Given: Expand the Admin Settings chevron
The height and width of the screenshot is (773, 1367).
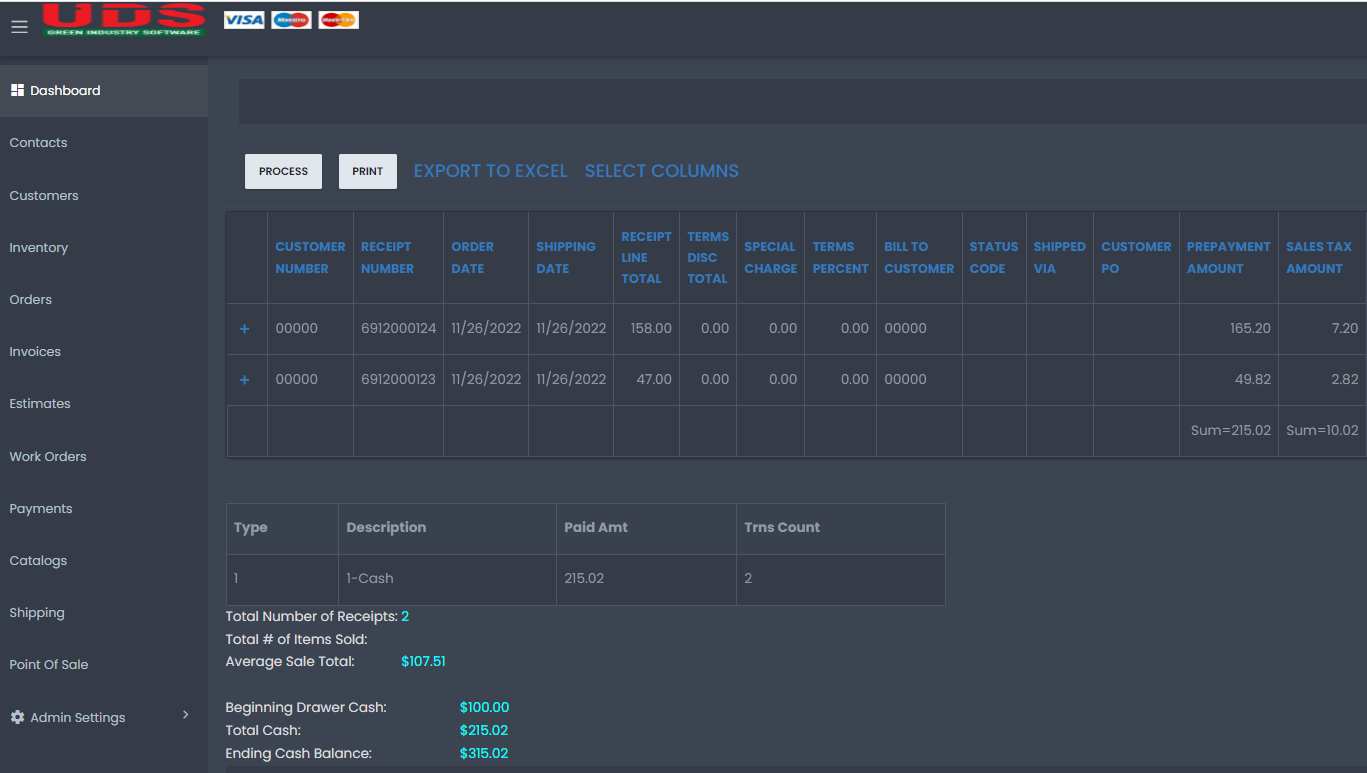Looking at the screenshot, I should (x=185, y=715).
